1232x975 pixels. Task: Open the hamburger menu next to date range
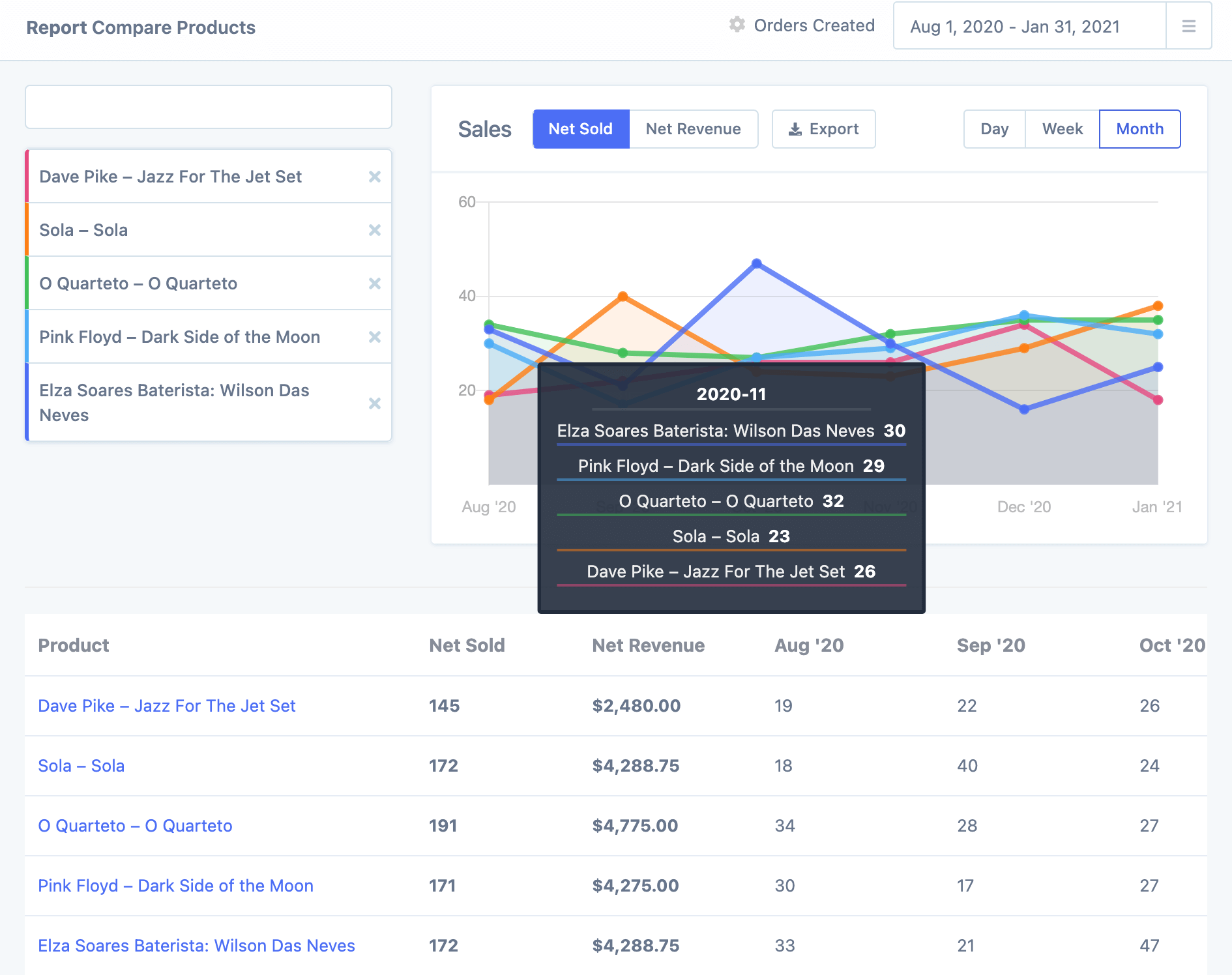1188,26
